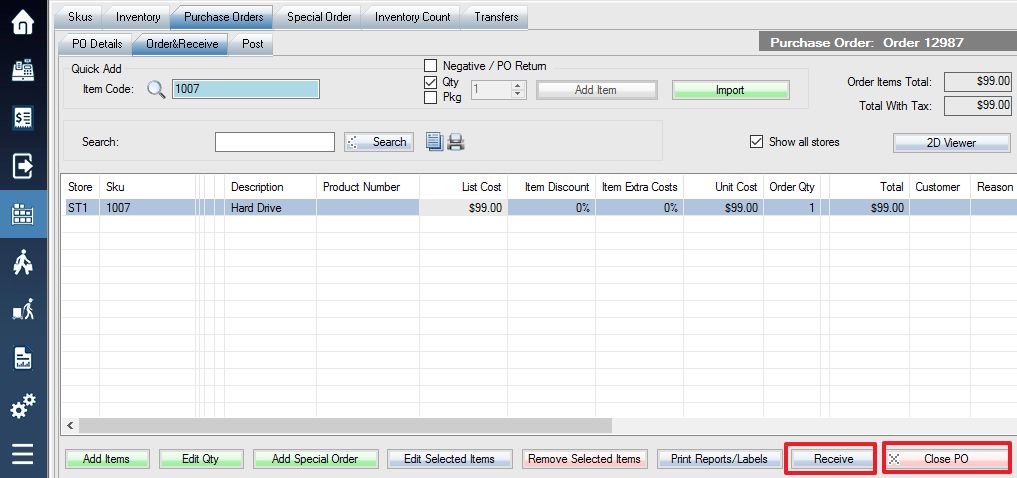
Task: Open the Special Order tab
Action: tap(319, 17)
